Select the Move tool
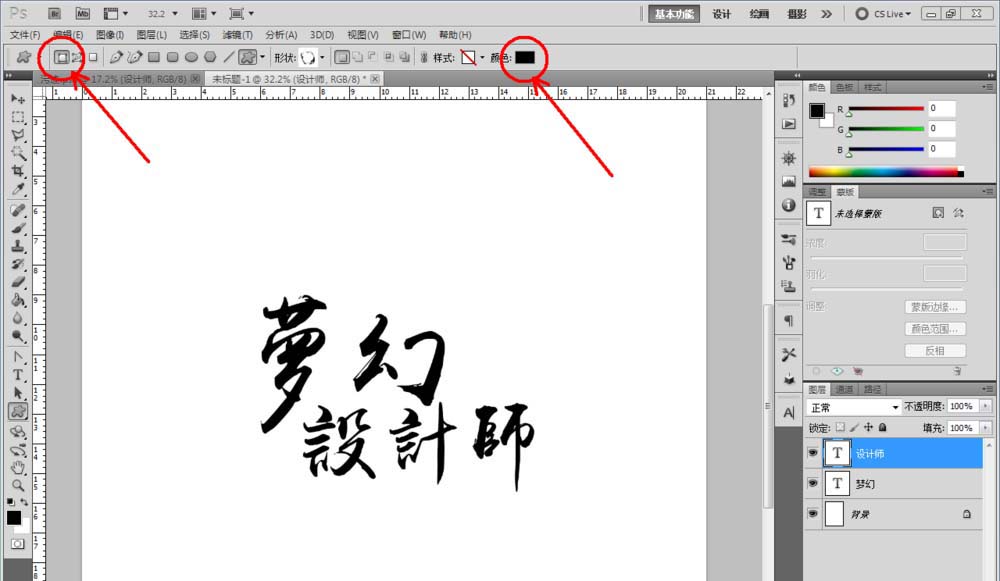Viewport: 1000px width, 581px height. click(16, 96)
